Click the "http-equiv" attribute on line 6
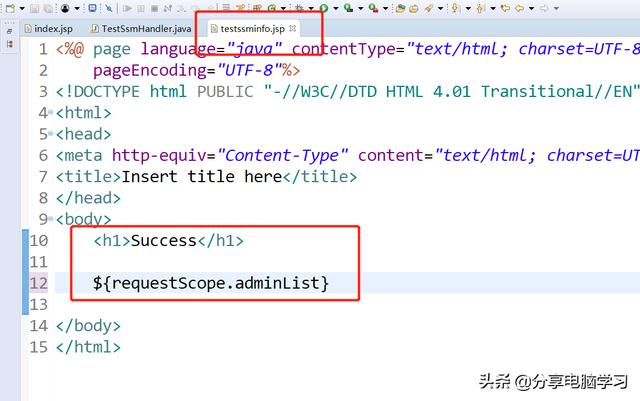Viewport: 640px width, 401px height. [160, 156]
